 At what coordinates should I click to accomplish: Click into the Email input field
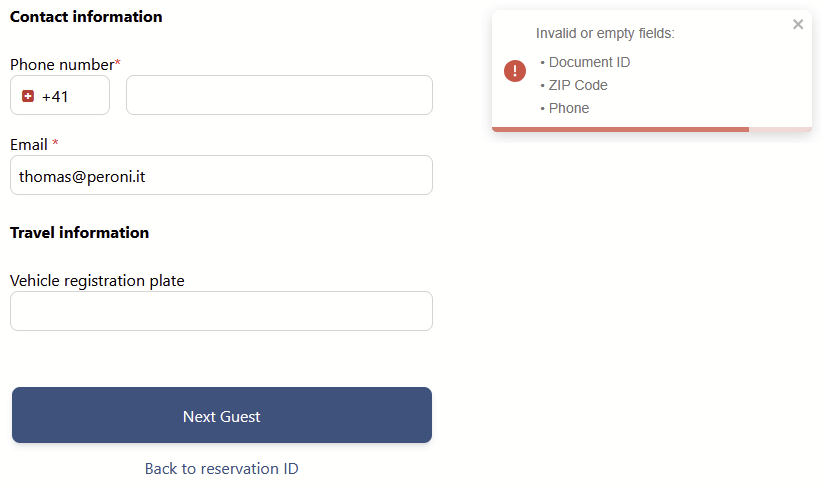tap(221, 176)
